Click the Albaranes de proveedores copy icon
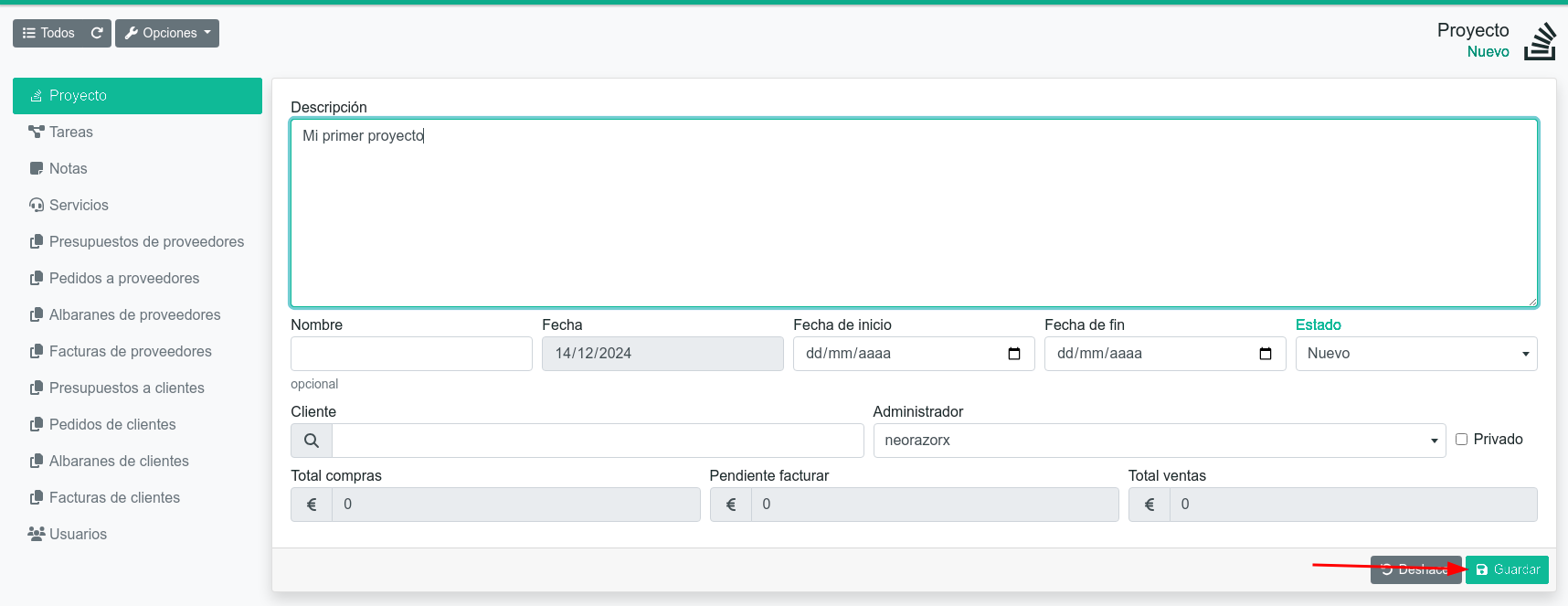1568x606 pixels. click(37, 314)
